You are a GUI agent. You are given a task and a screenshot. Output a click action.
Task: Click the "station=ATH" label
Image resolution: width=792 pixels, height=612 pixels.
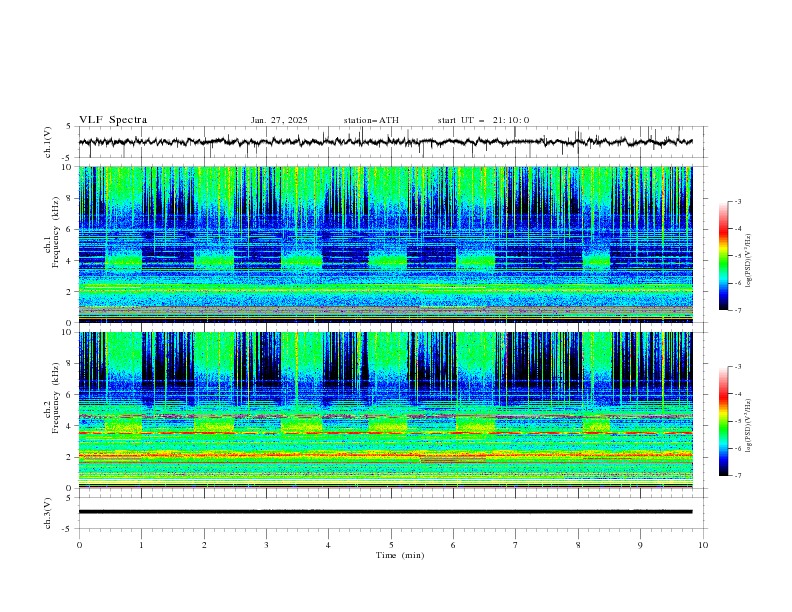click(x=371, y=120)
